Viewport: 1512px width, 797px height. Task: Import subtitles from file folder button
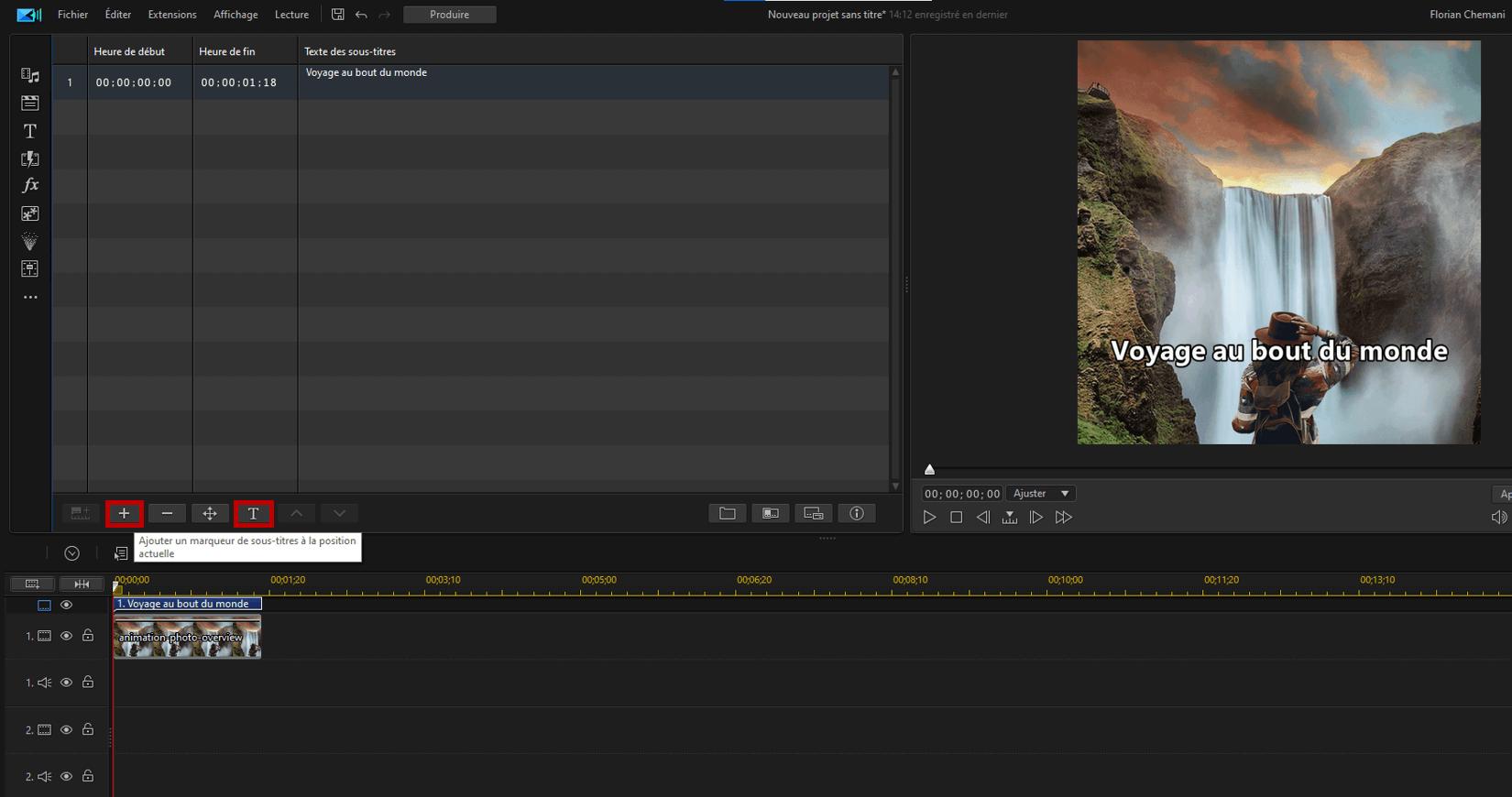click(728, 513)
